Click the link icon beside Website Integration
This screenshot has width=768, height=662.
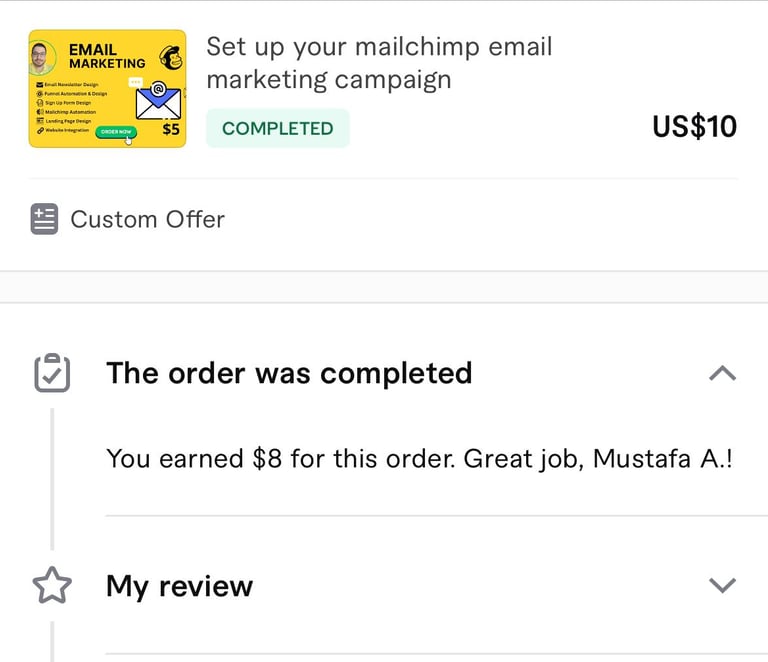click(39, 130)
